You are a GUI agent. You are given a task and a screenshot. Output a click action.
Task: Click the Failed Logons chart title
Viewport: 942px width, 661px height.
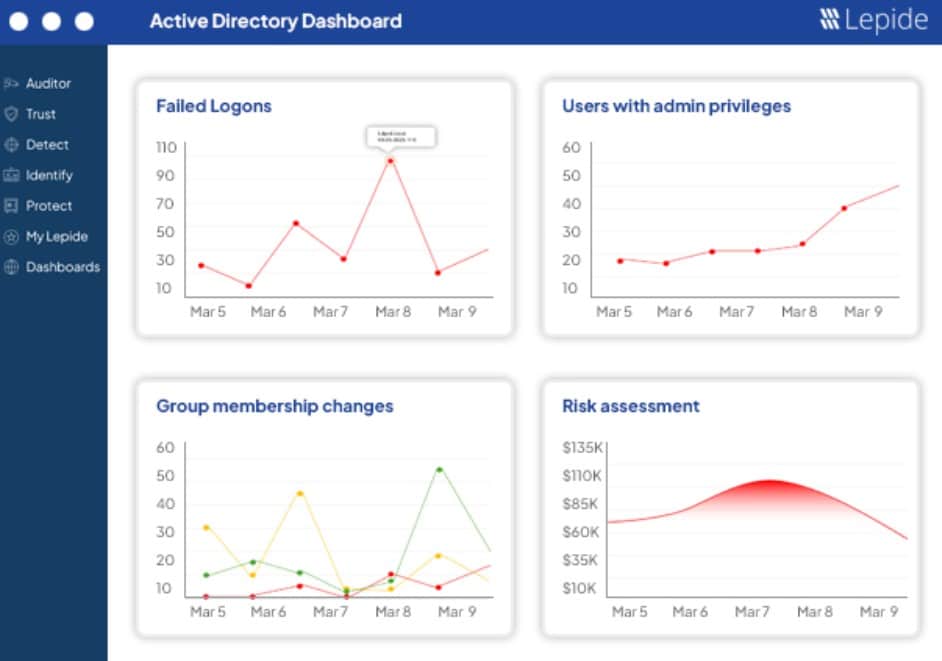214,106
